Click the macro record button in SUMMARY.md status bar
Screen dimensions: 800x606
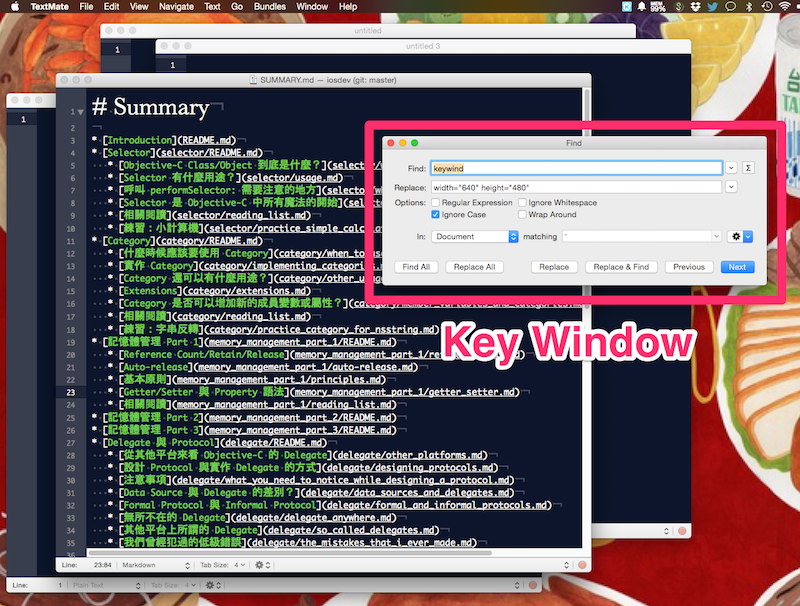pos(581,564)
